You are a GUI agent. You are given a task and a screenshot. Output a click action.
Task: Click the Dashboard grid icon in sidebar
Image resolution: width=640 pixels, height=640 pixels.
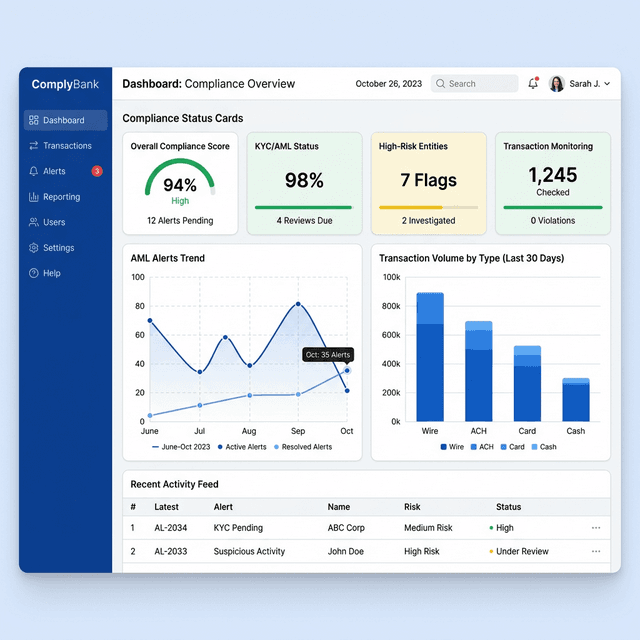click(33, 120)
